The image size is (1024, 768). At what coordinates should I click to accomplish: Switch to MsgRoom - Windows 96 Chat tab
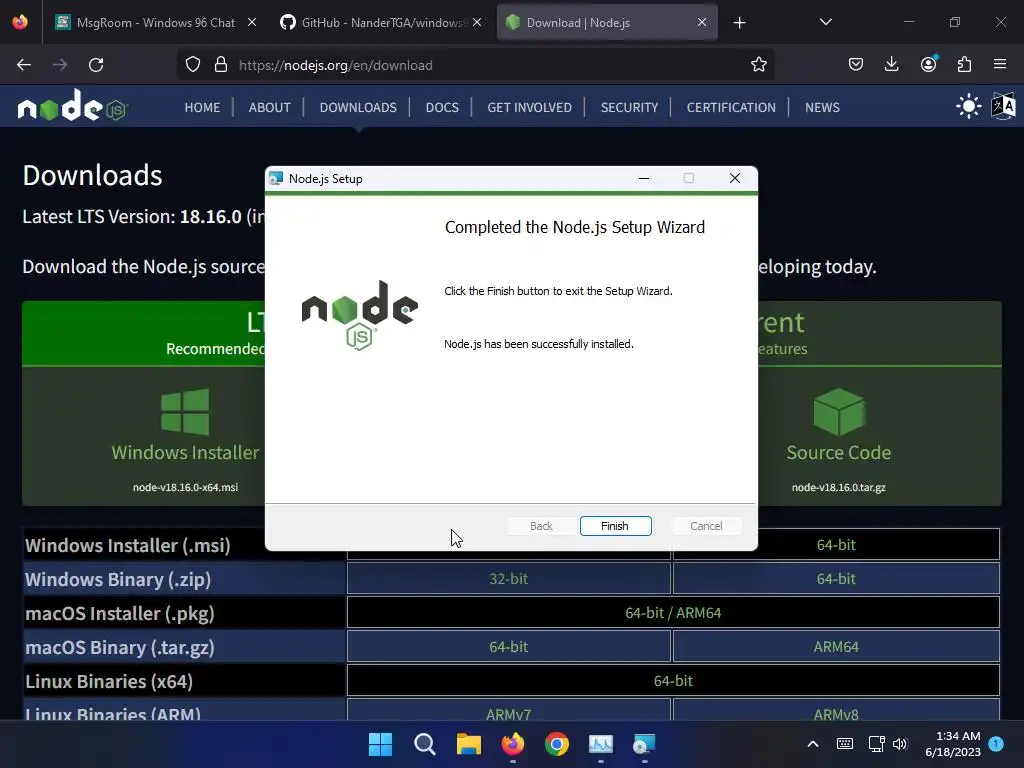tap(156, 23)
